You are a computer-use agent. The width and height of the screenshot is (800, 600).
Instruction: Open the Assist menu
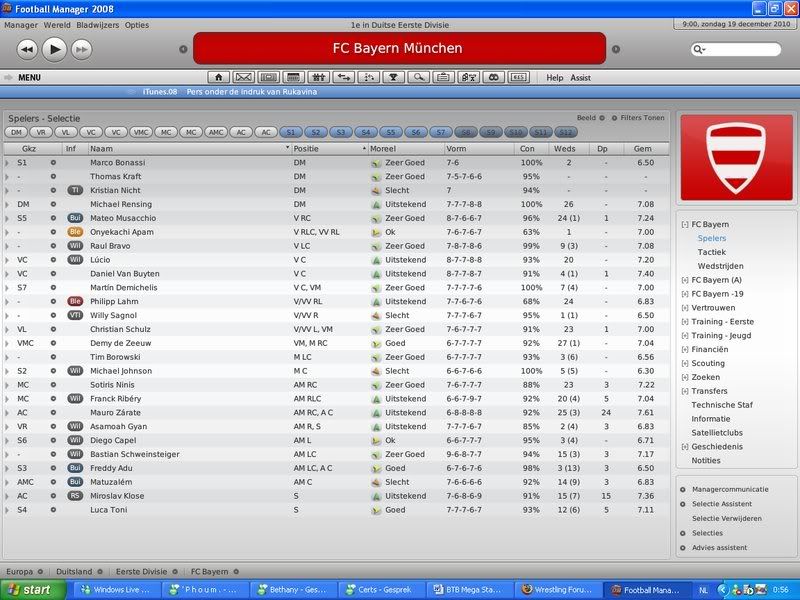[x=581, y=78]
